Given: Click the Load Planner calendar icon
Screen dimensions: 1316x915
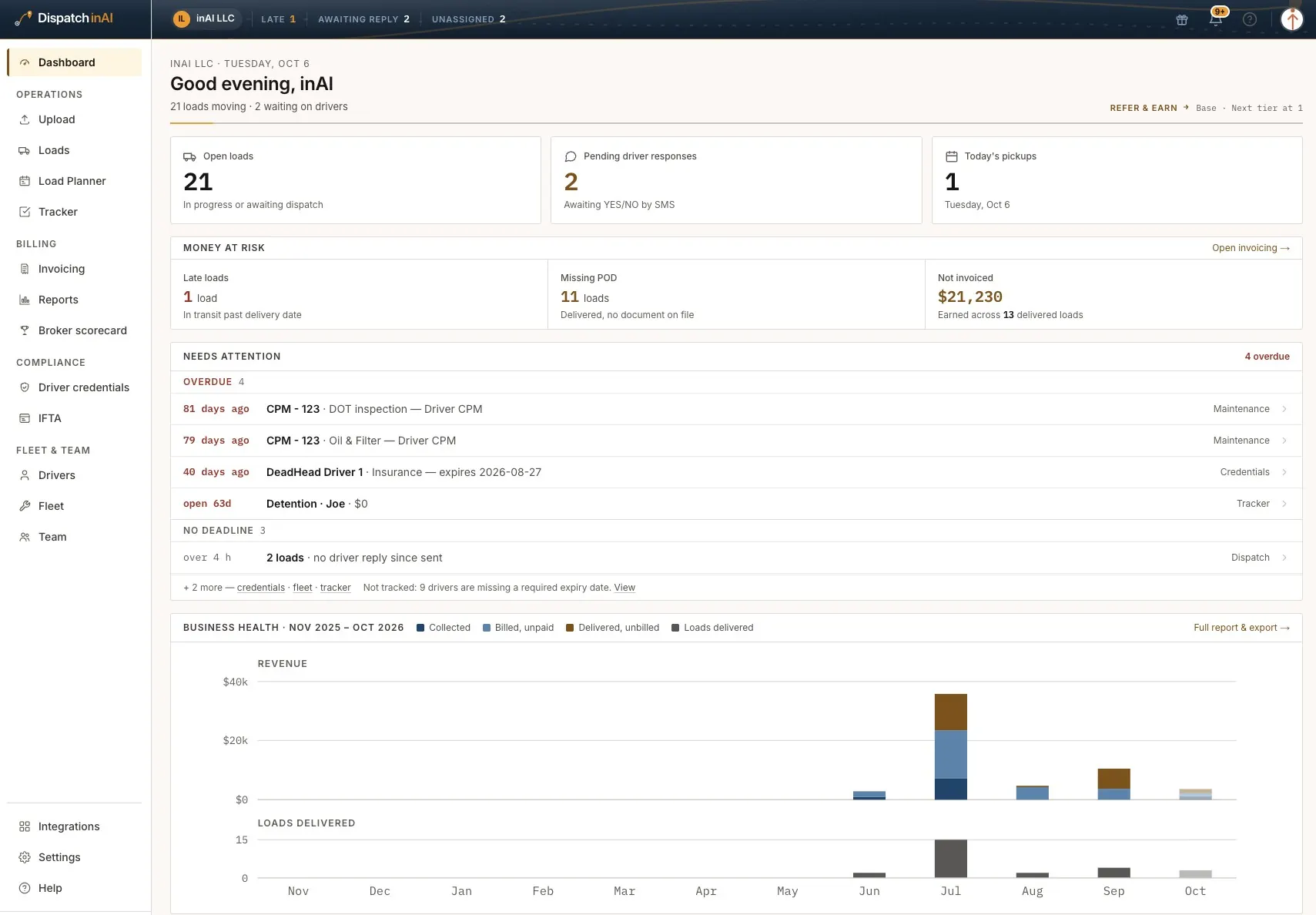Looking at the screenshot, I should pos(25,181).
